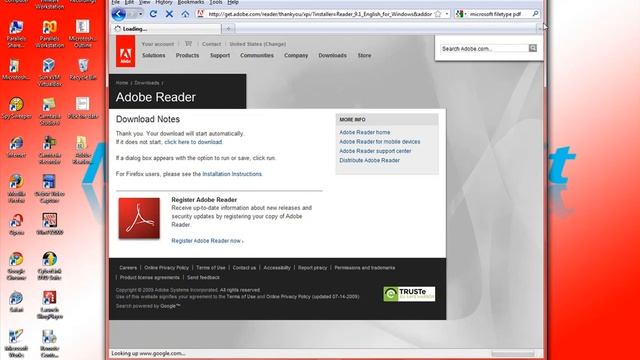Viewport: 640px width, 360px height.
Task: Open the list-all-tabs dropdown arrow
Action: [540, 29]
